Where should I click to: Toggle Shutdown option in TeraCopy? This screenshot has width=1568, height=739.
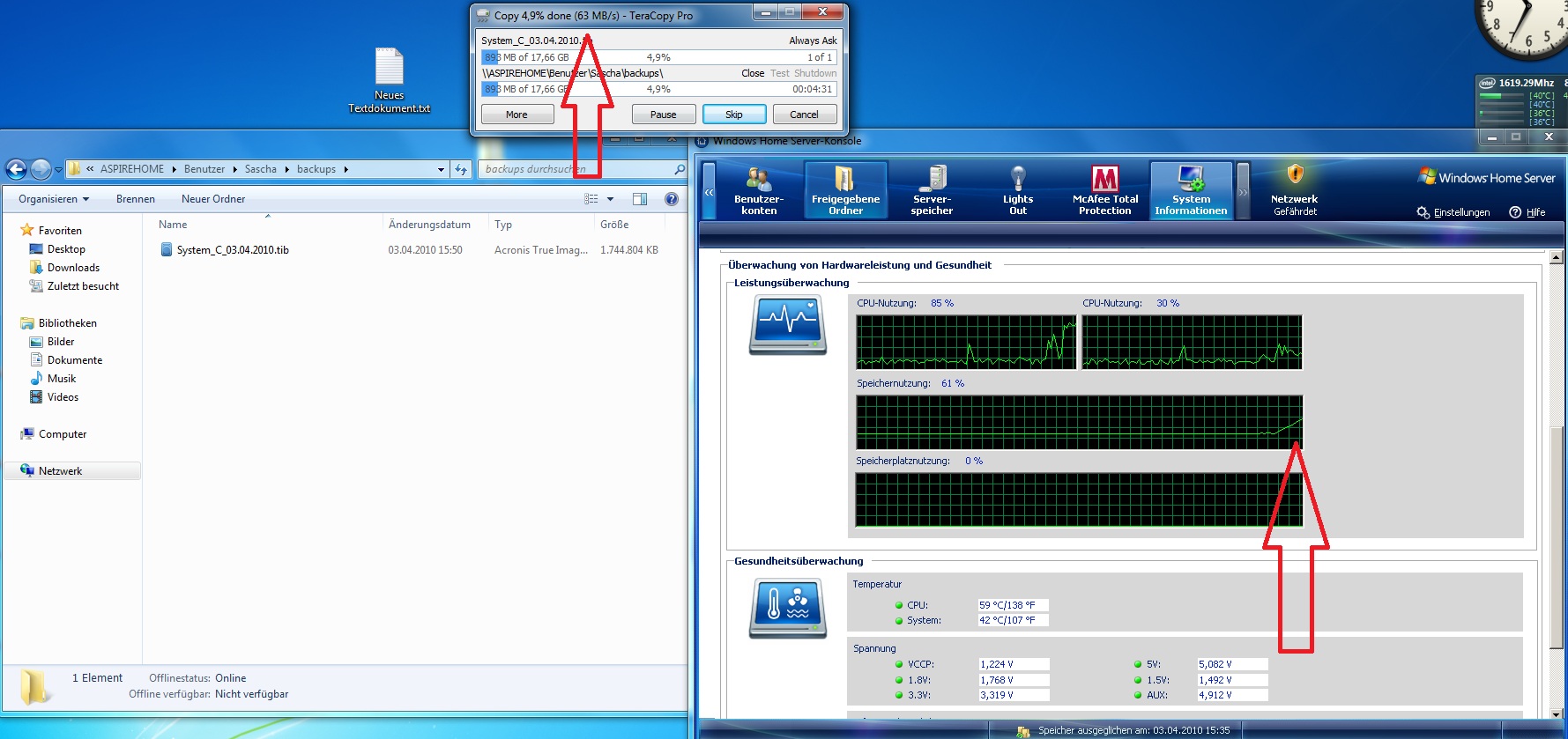point(815,73)
